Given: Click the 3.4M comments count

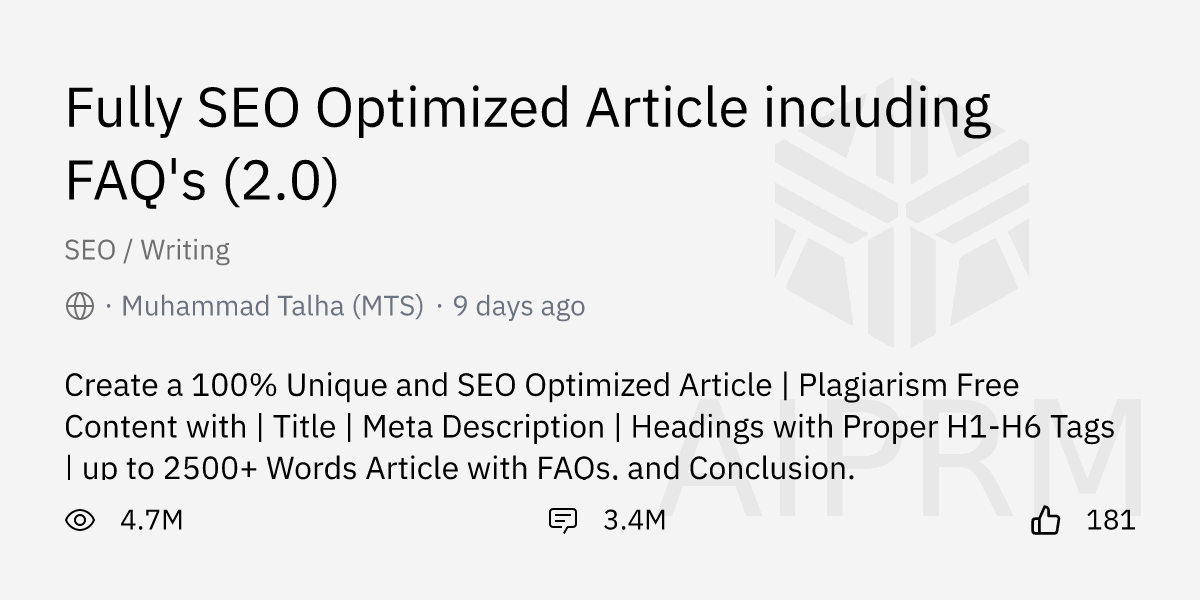Looking at the screenshot, I should click(x=634, y=520).
